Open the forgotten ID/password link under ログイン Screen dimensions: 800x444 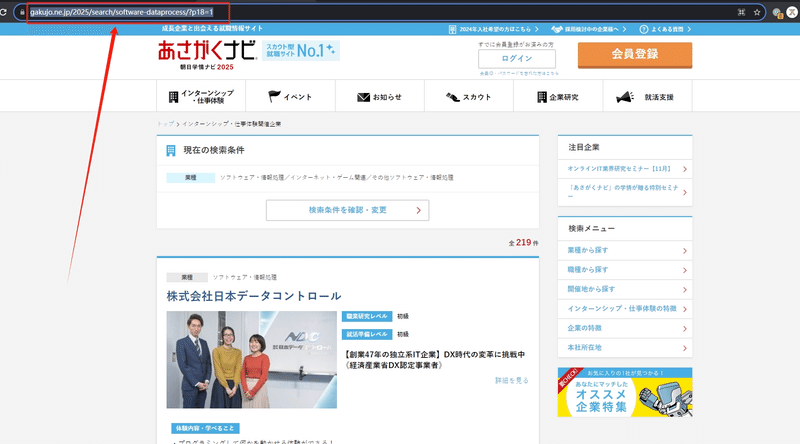pos(518,73)
